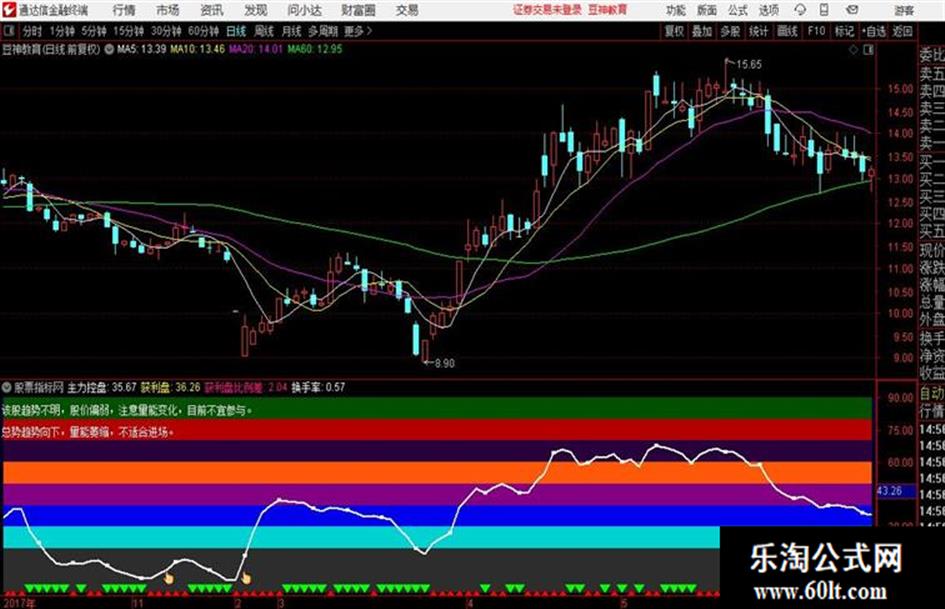Click the 标记 mark button

tap(844, 31)
